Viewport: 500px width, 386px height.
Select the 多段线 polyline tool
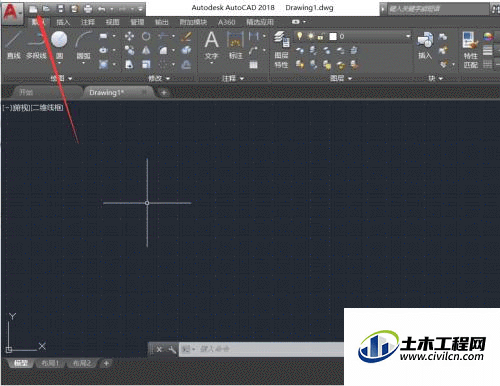click(x=36, y=45)
